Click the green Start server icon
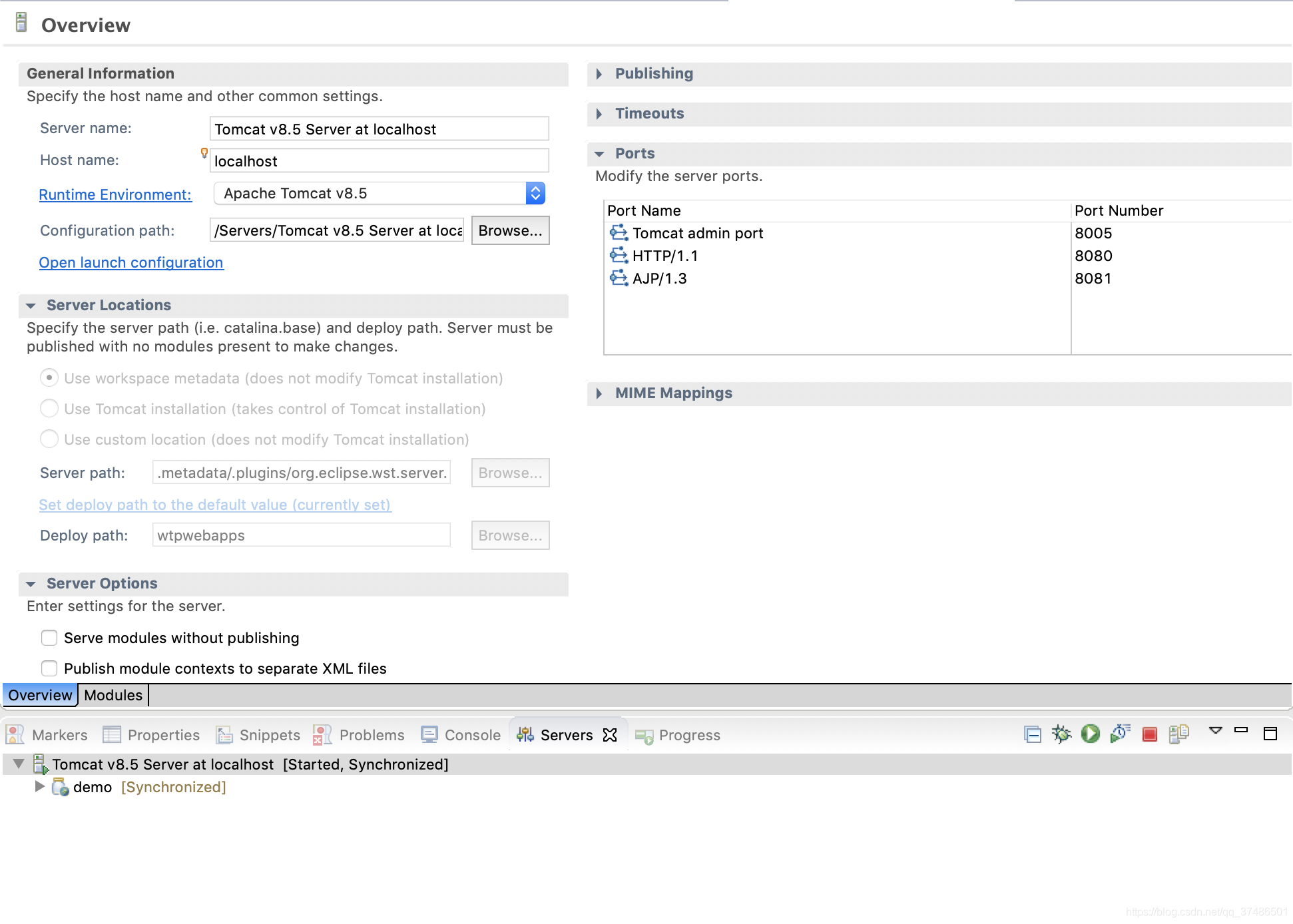 click(1091, 734)
